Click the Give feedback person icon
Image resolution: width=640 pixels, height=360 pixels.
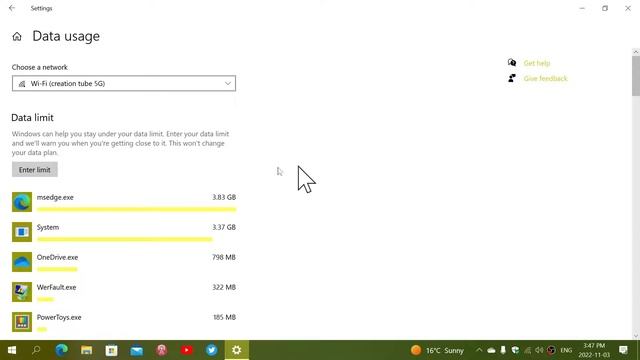coord(512,78)
